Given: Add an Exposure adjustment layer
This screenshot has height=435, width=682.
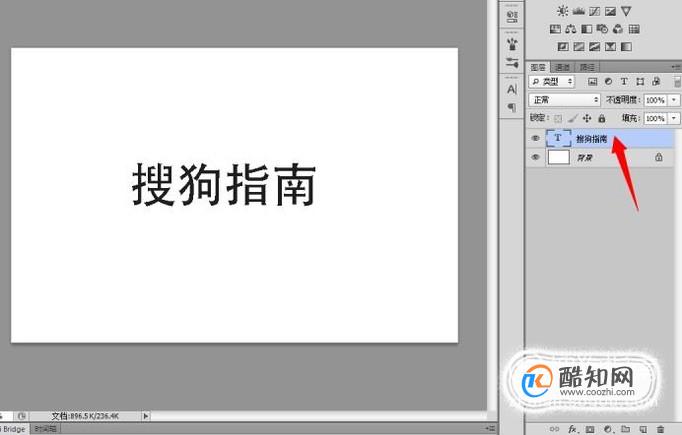Looking at the screenshot, I should [610, 11].
